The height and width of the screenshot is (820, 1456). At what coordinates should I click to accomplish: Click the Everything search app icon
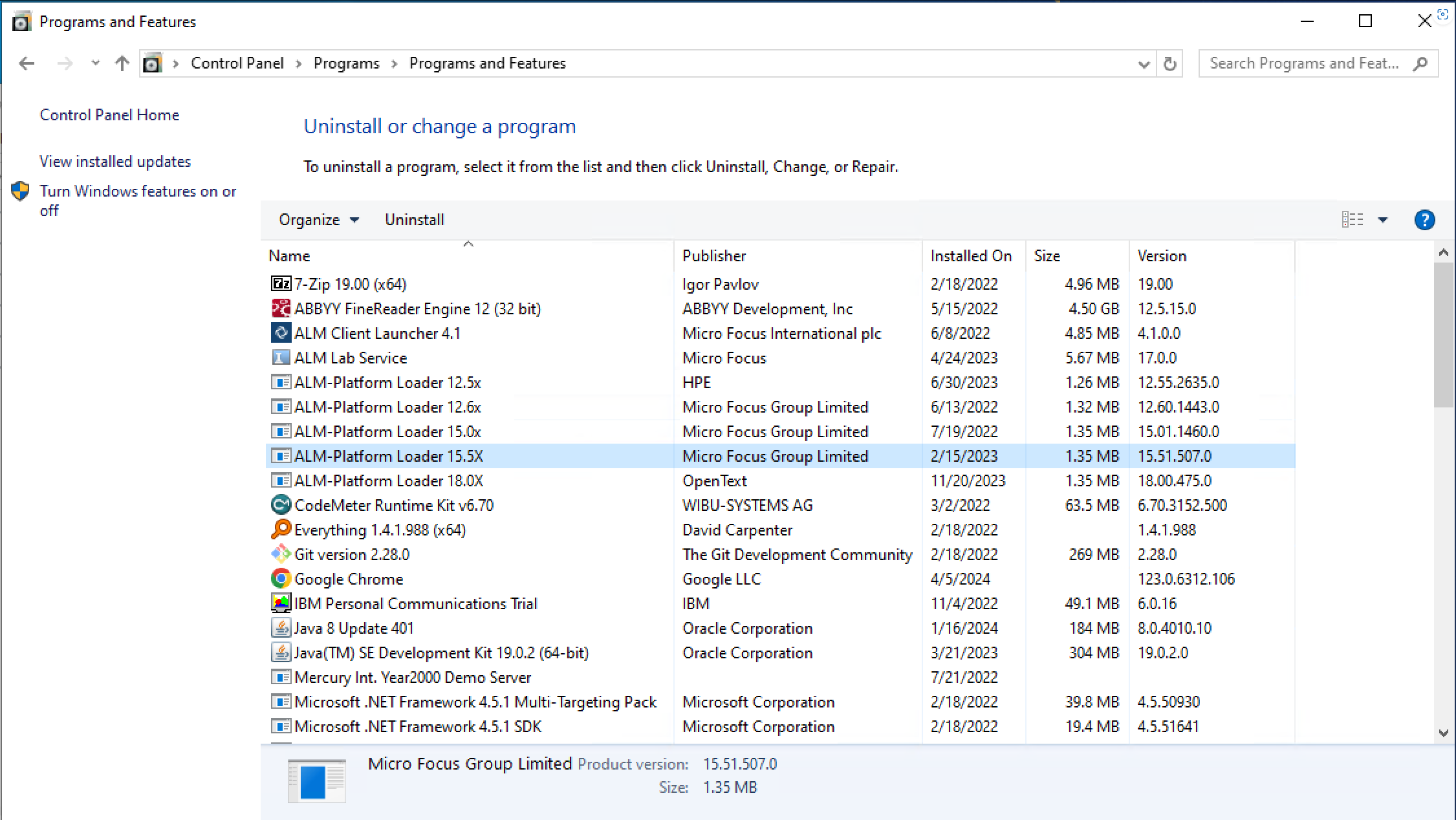[x=281, y=530]
